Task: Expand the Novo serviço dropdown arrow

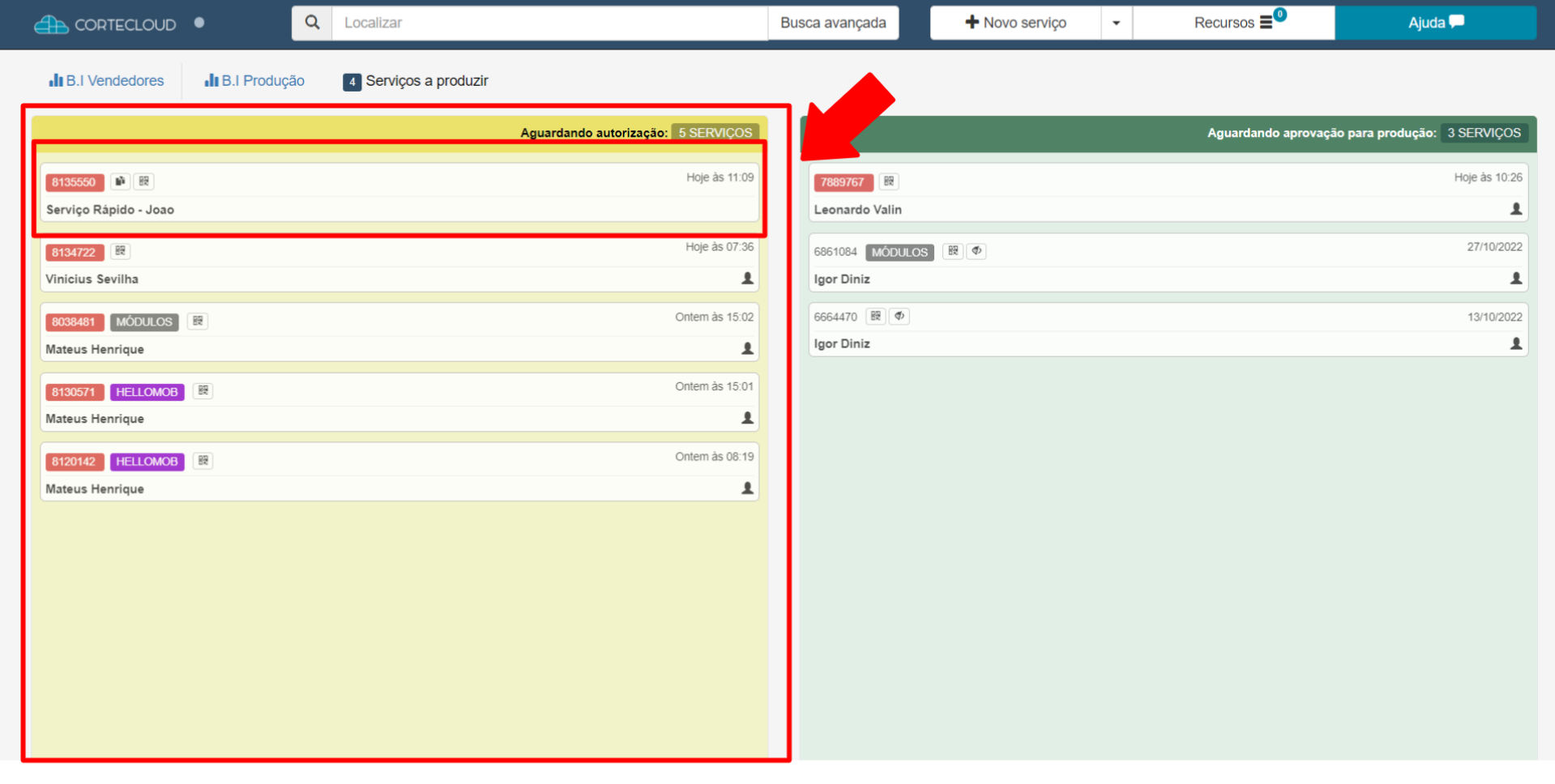Action: coord(1117,23)
